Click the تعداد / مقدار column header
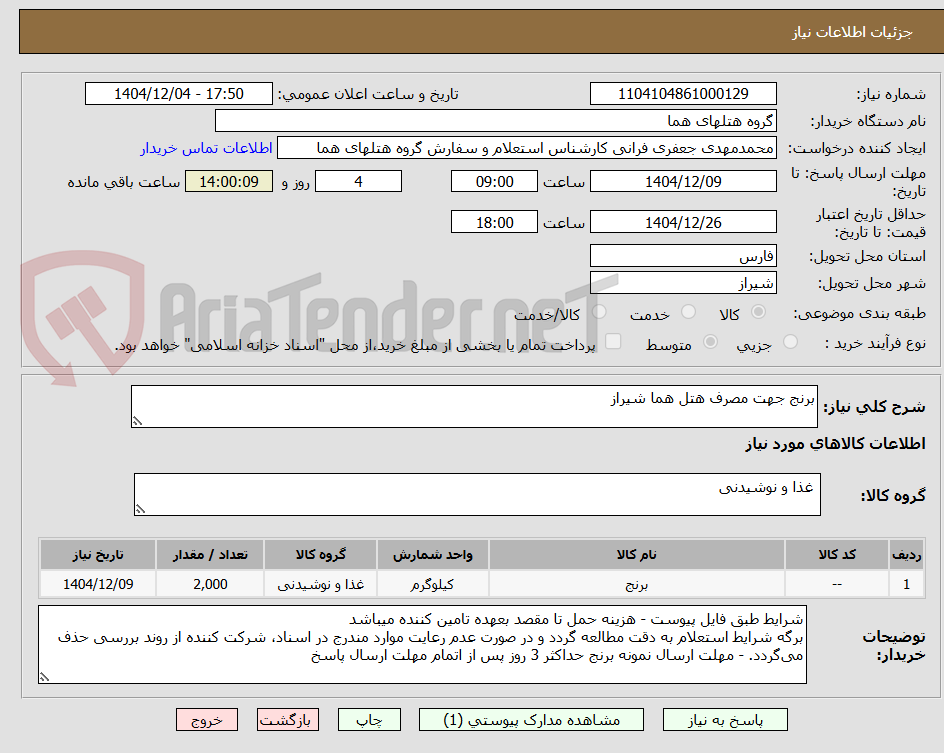 click(210, 554)
